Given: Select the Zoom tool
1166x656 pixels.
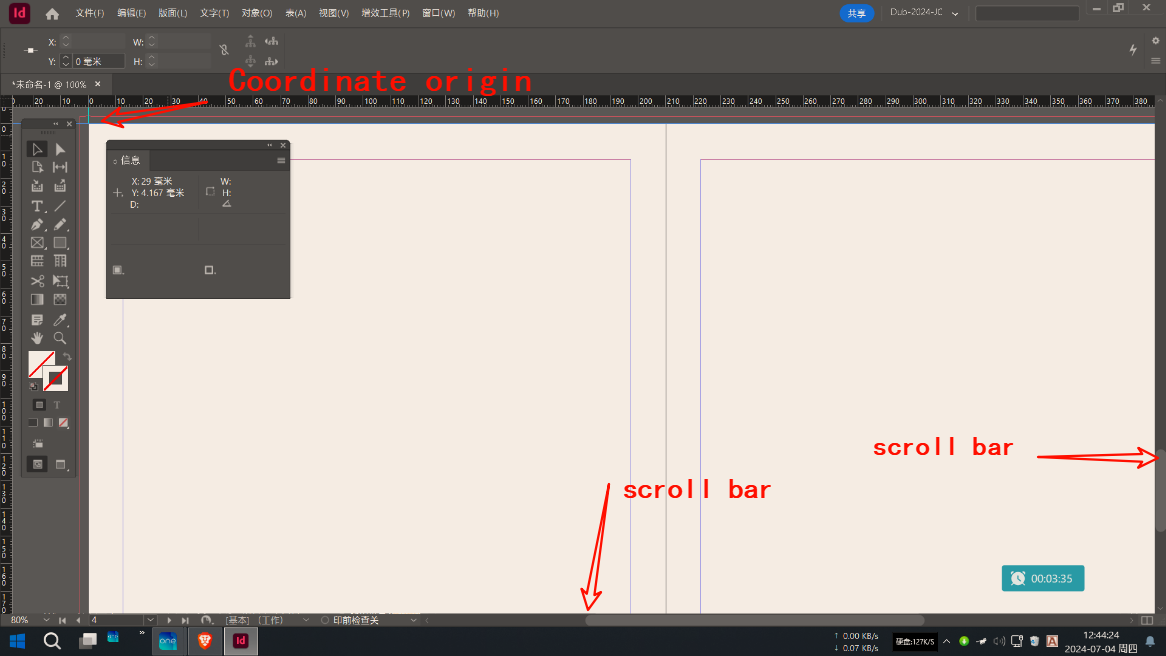Looking at the screenshot, I should point(60,338).
